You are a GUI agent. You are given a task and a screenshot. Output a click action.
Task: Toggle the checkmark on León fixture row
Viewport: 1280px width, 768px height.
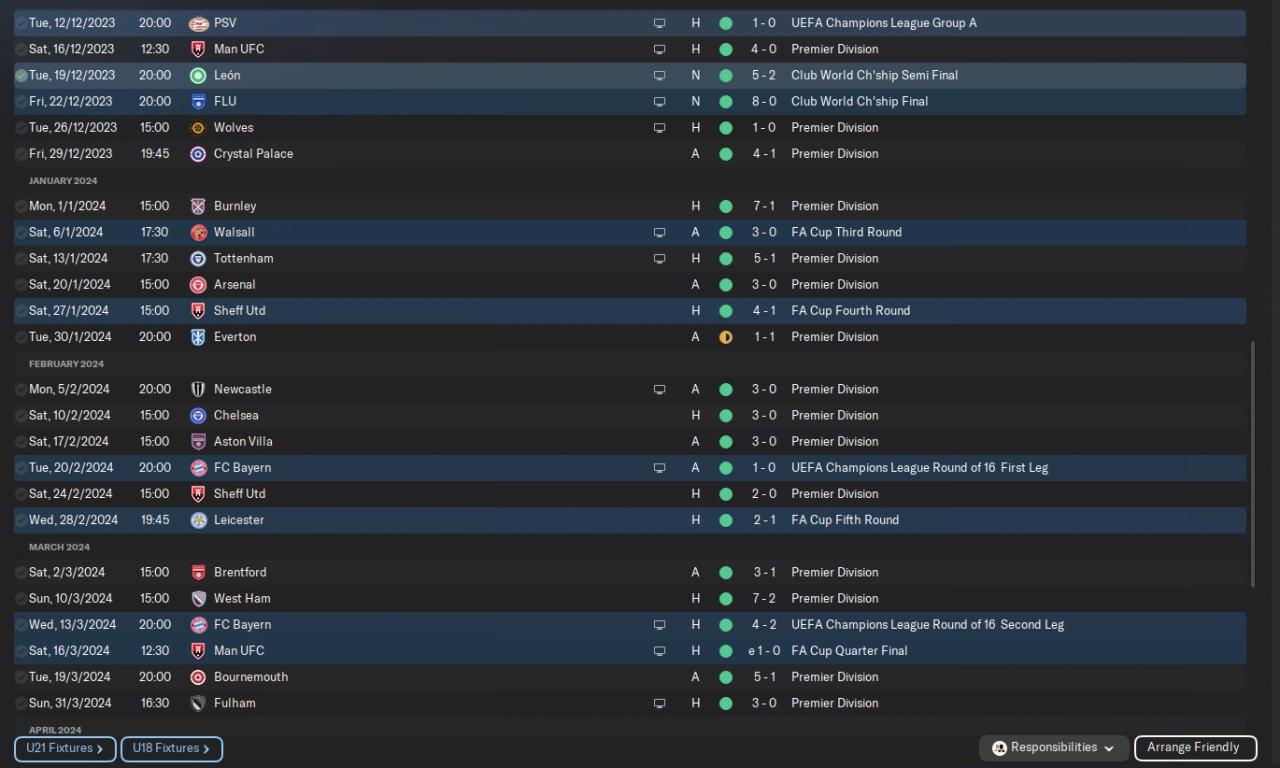pyautogui.click(x=21, y=75)
